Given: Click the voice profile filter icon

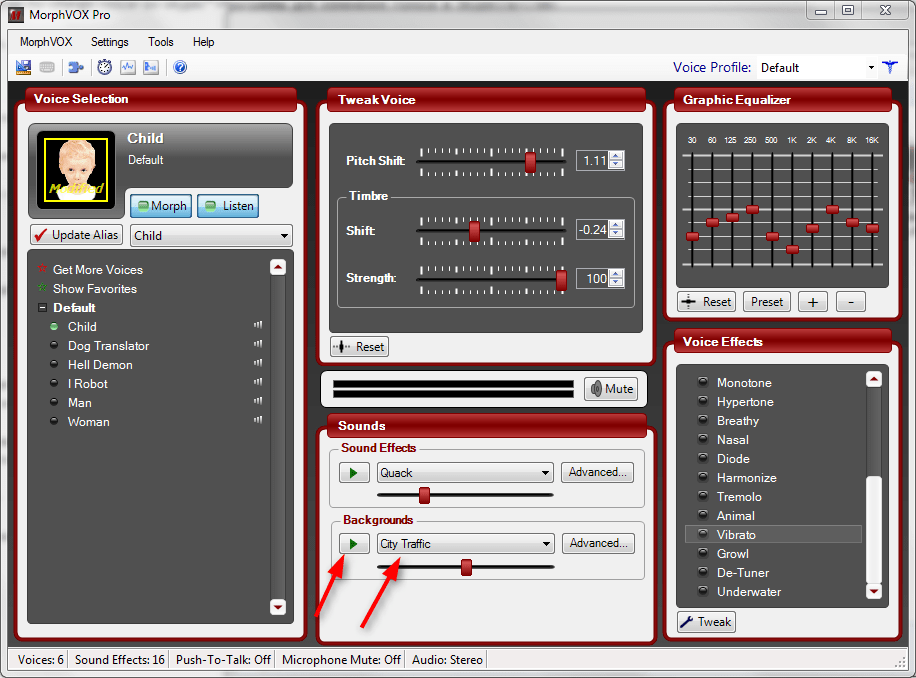Looking at the screenshot, I should [890, 67].
